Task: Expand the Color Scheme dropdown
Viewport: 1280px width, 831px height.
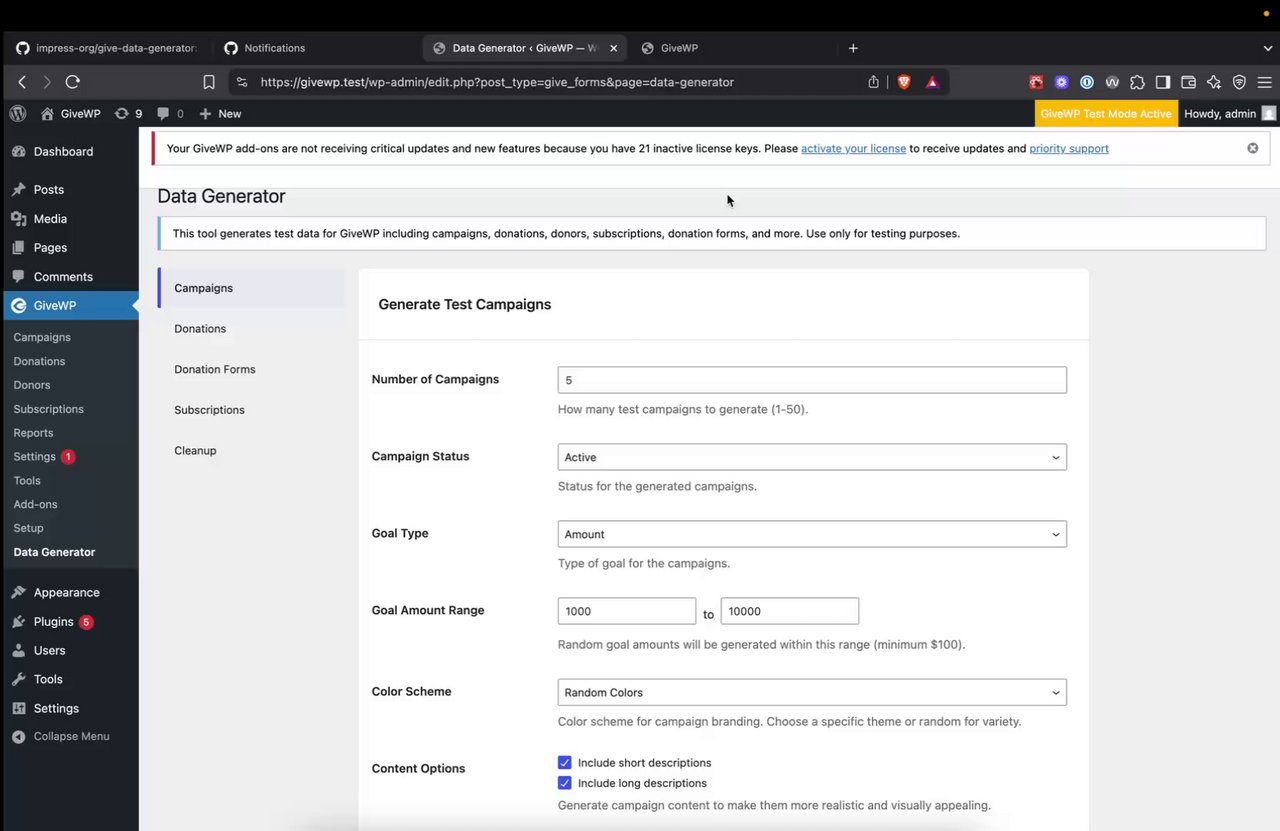Action: pyautogui.click(x=811, y=692)
